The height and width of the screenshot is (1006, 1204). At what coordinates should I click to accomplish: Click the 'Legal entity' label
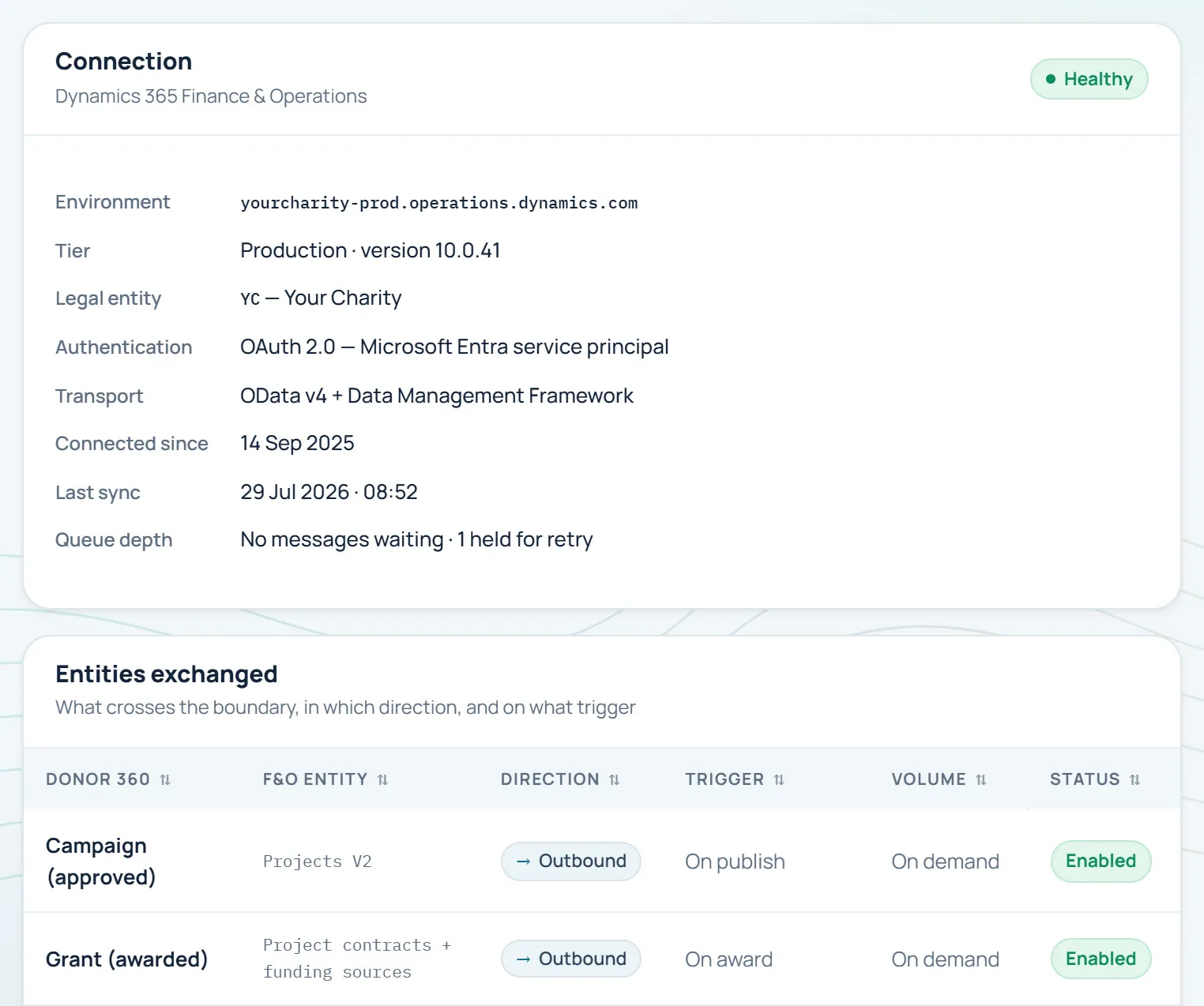(x=108, y=298)
